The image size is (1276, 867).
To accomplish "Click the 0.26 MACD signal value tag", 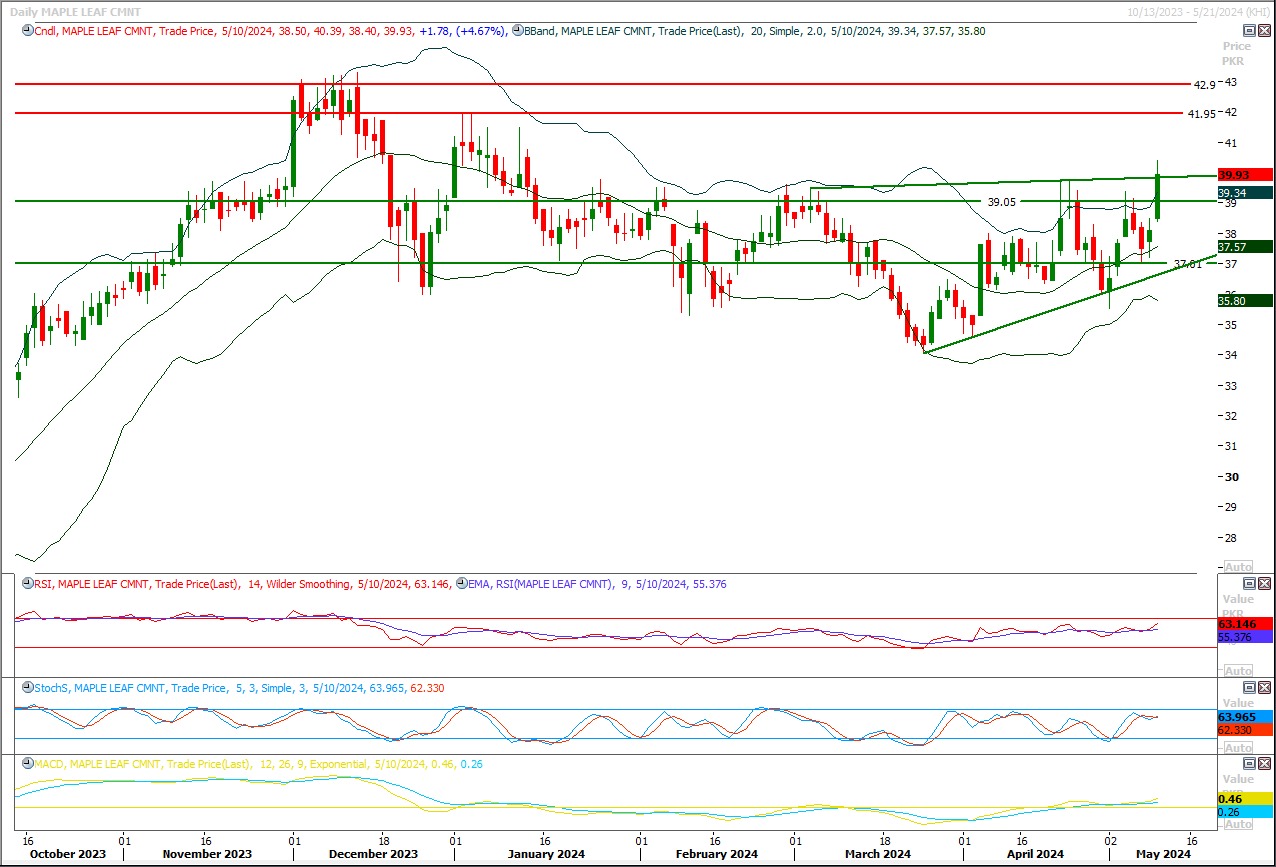I will pyautogui.click(x=1245, y=812).
